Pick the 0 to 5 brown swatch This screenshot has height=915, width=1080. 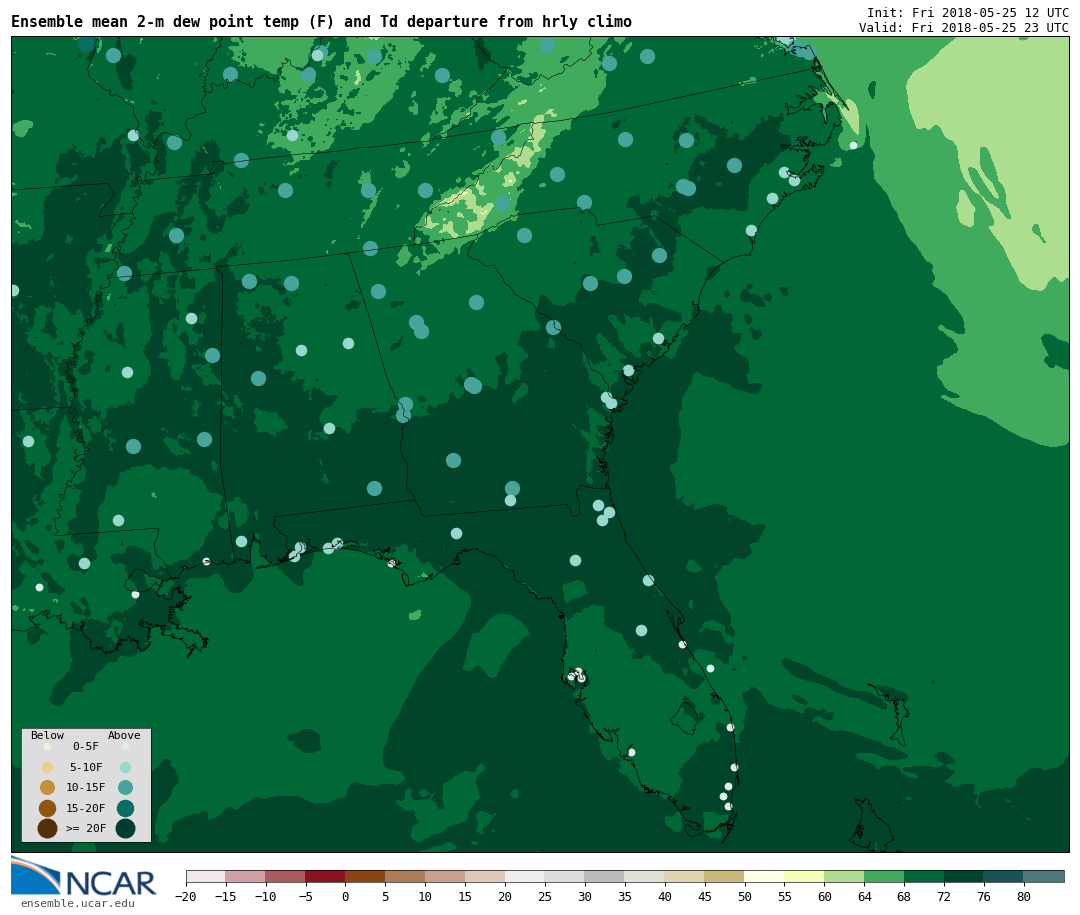(365, 876)
